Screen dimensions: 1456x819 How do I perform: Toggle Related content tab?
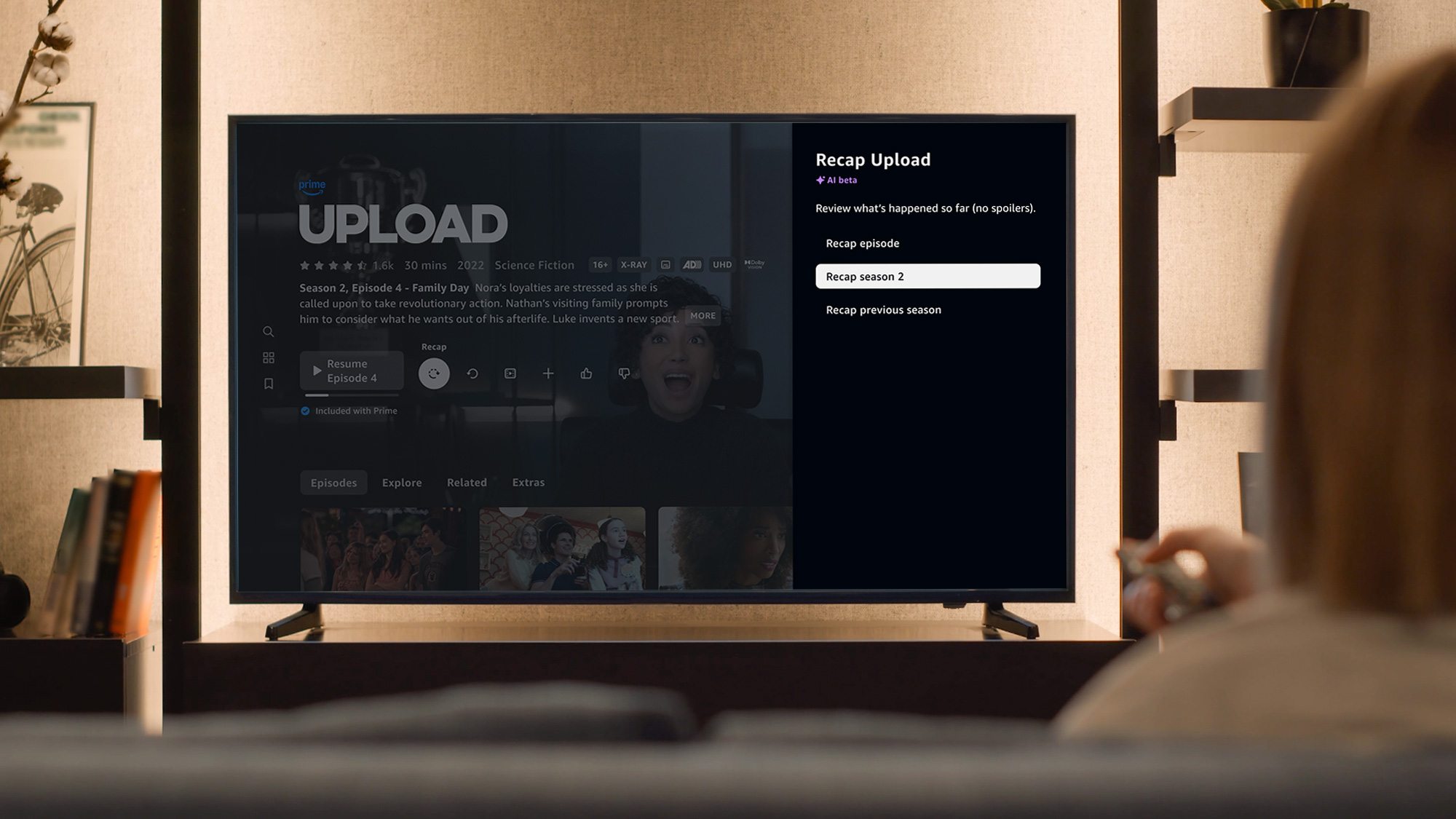tap(466, 482)
